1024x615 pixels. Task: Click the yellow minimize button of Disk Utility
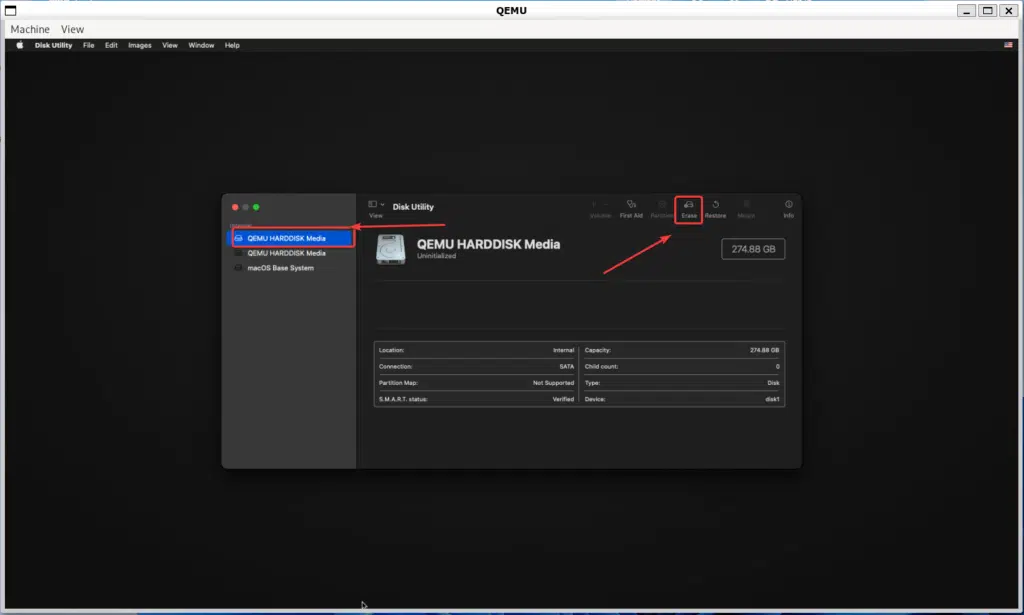tap(246, 207)
